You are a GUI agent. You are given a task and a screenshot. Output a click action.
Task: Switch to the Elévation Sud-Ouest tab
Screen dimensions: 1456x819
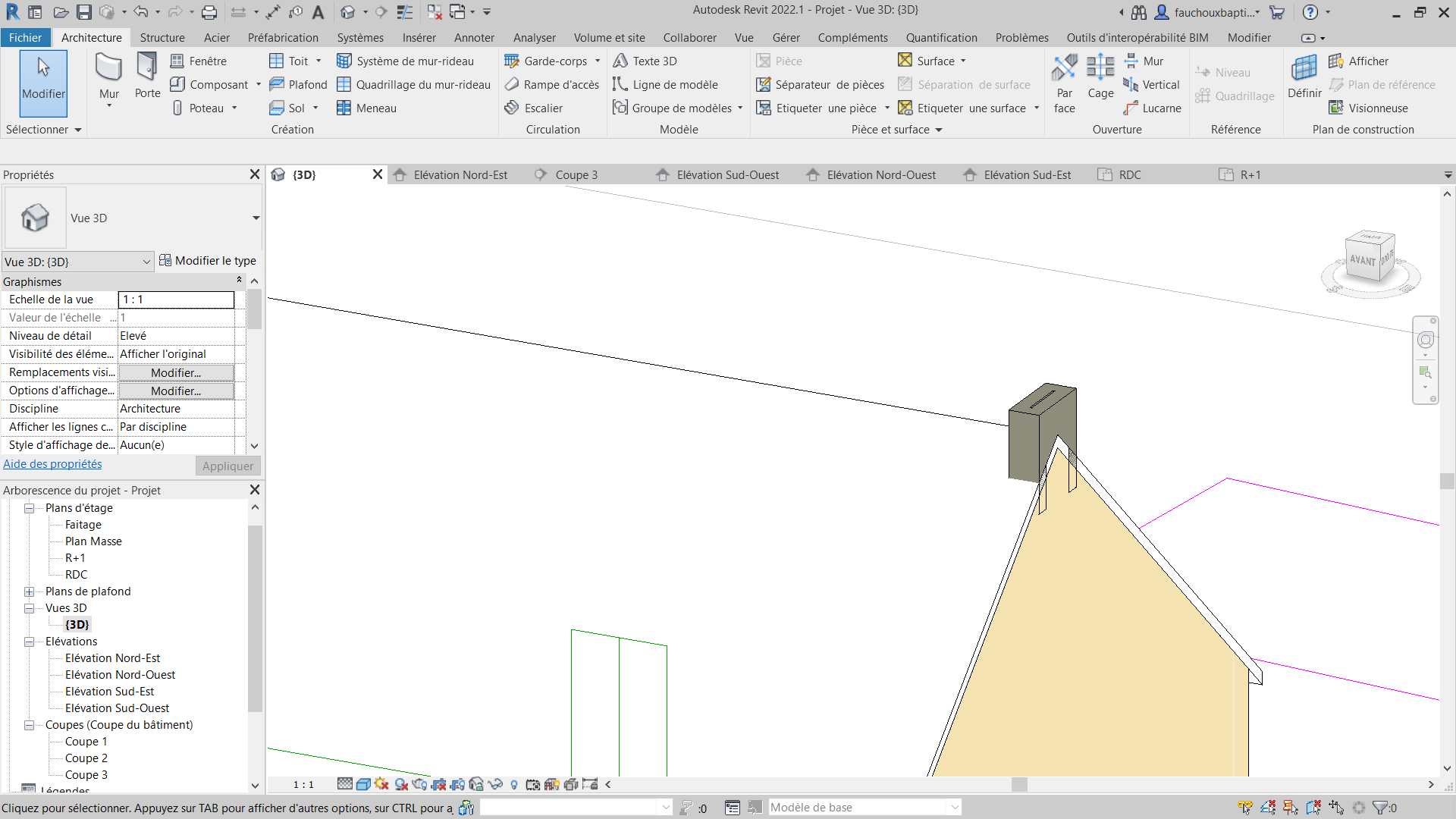(x=726, y=174)
